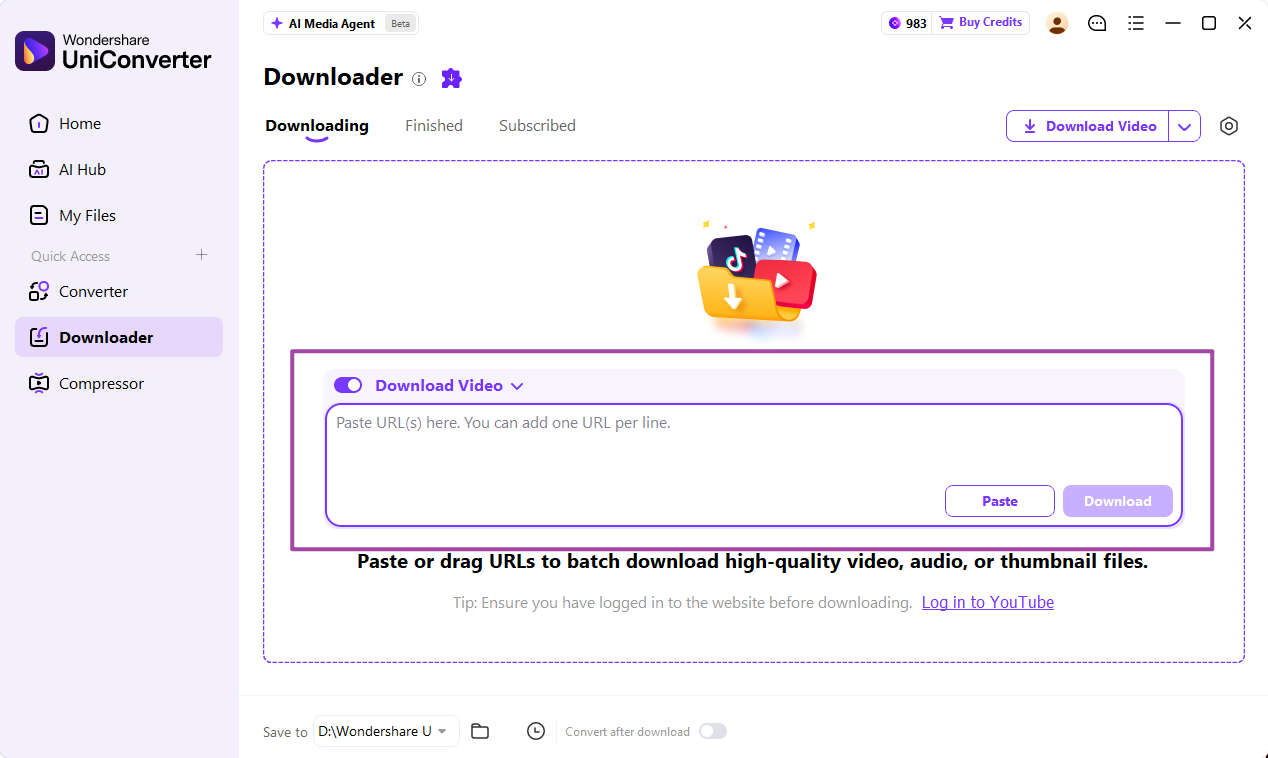The width and height of the screenshot is (1268, 758).
Task: Click the Paste button
Action: coord(1000,501)
